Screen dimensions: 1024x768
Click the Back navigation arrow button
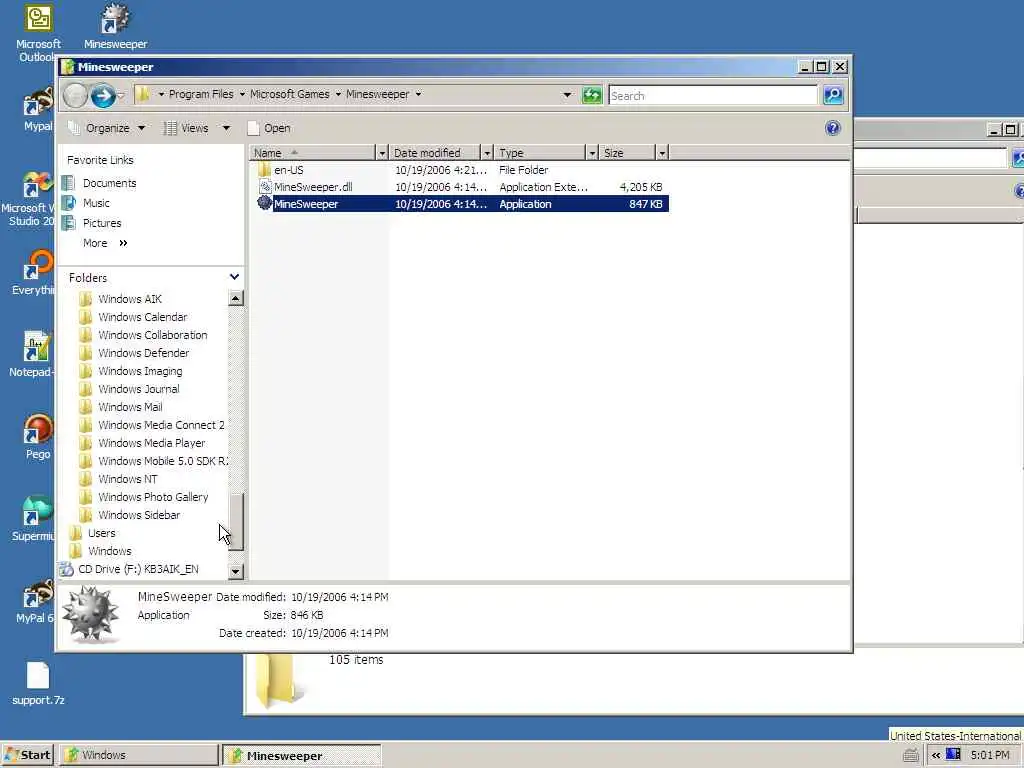pos(75,96)
